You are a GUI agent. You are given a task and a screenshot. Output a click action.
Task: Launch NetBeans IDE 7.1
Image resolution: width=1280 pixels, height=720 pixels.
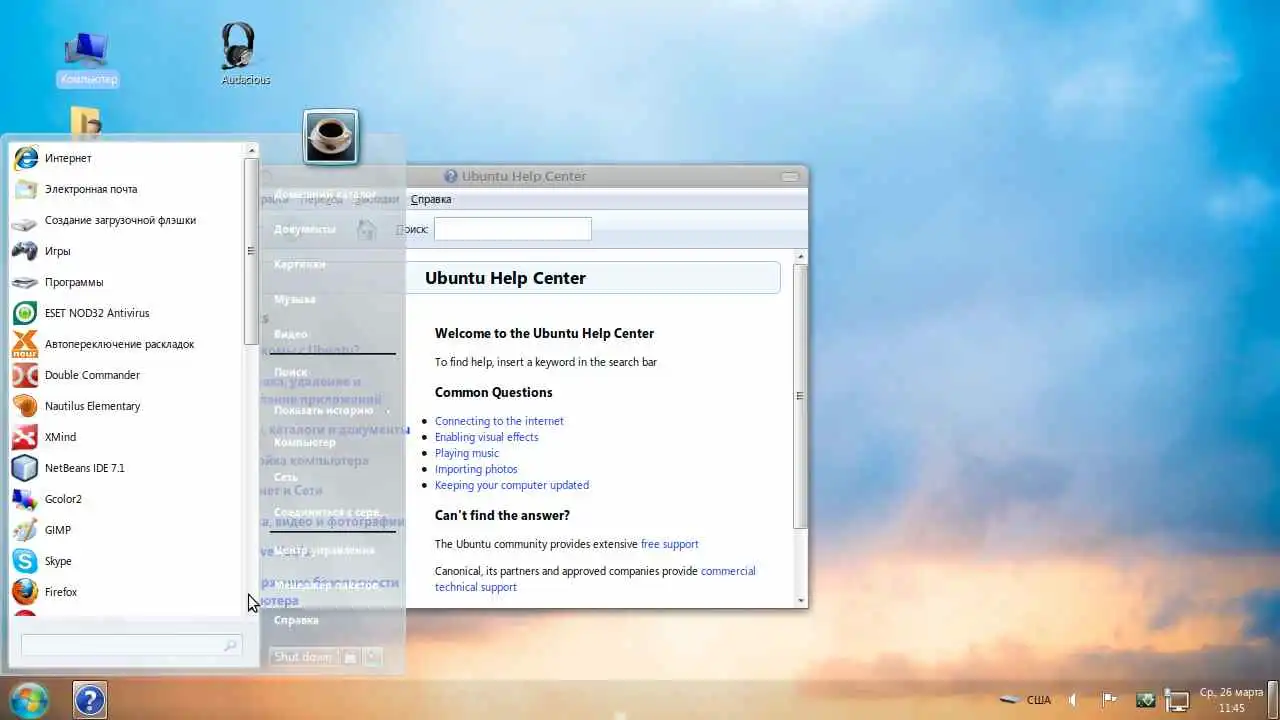[128, 468]
